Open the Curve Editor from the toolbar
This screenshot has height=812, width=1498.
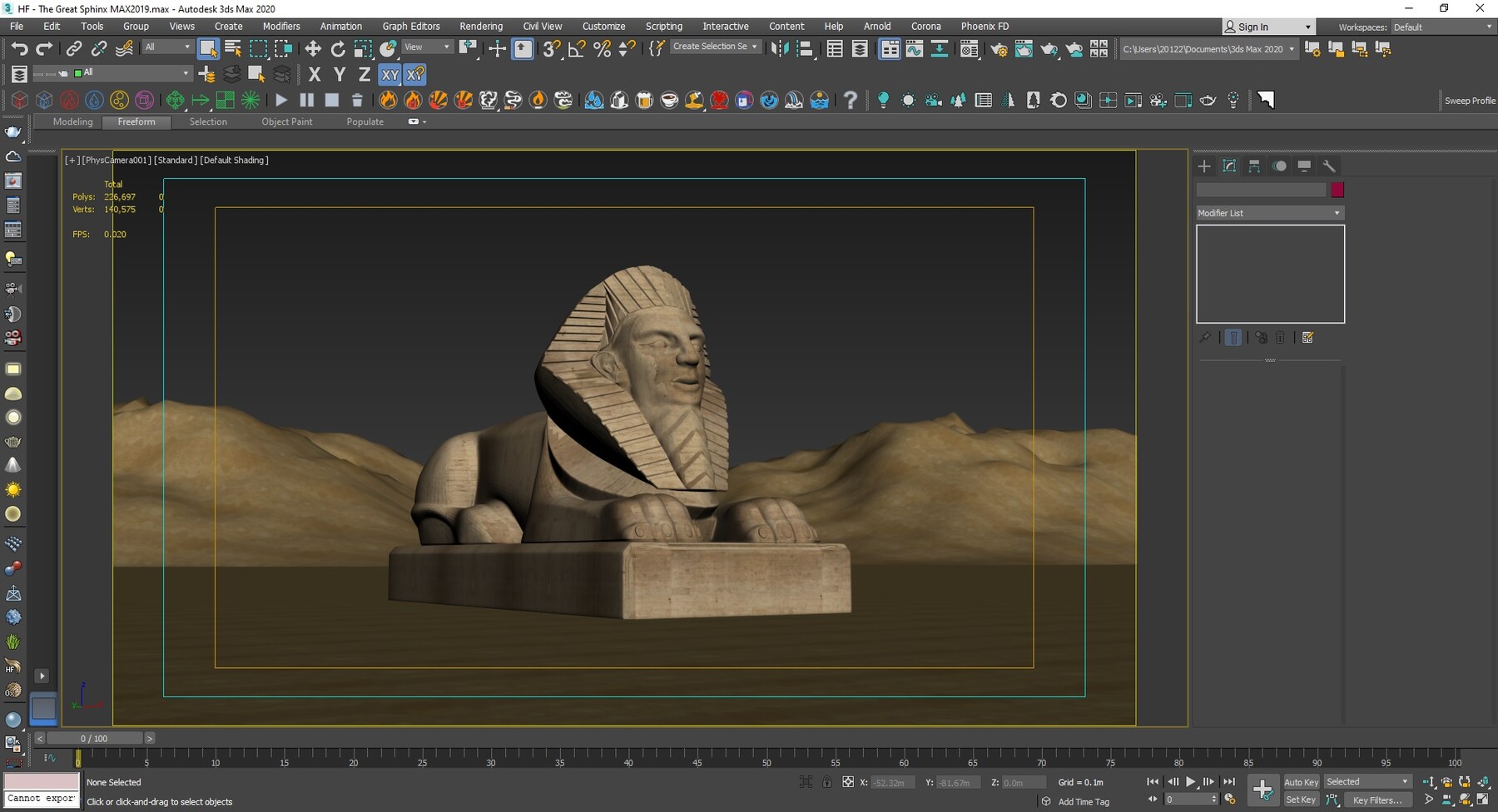[915, 48]
